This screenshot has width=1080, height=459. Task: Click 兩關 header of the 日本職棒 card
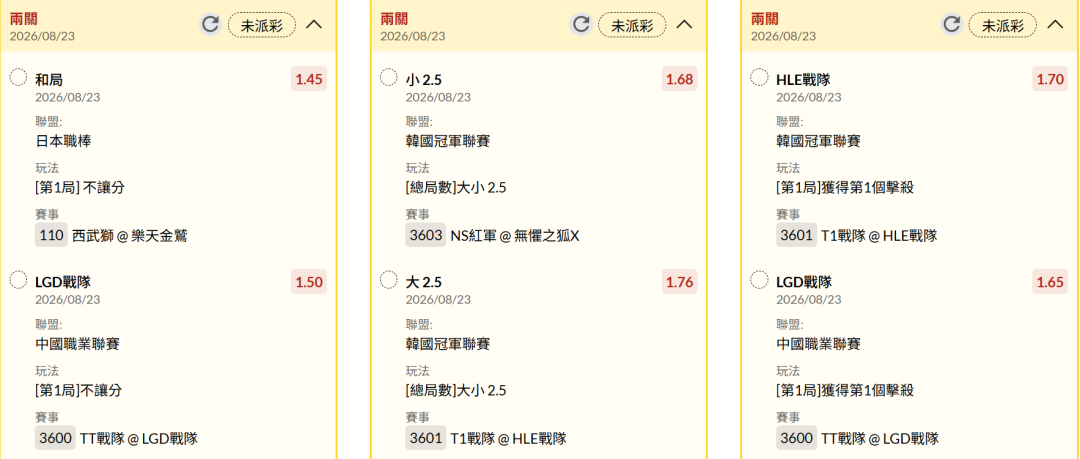pos(23,19)
